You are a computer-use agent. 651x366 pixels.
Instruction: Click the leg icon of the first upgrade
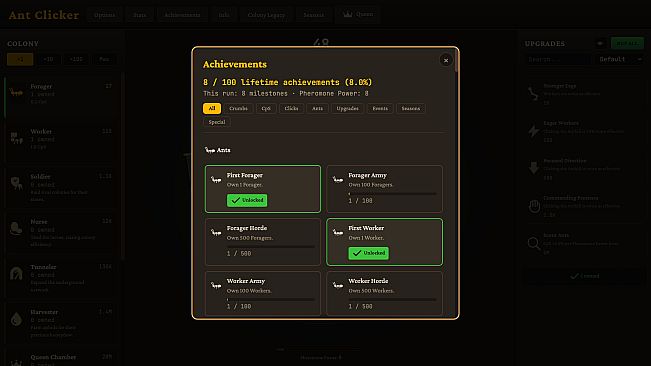pyautogui.click(x=534, y=94)
